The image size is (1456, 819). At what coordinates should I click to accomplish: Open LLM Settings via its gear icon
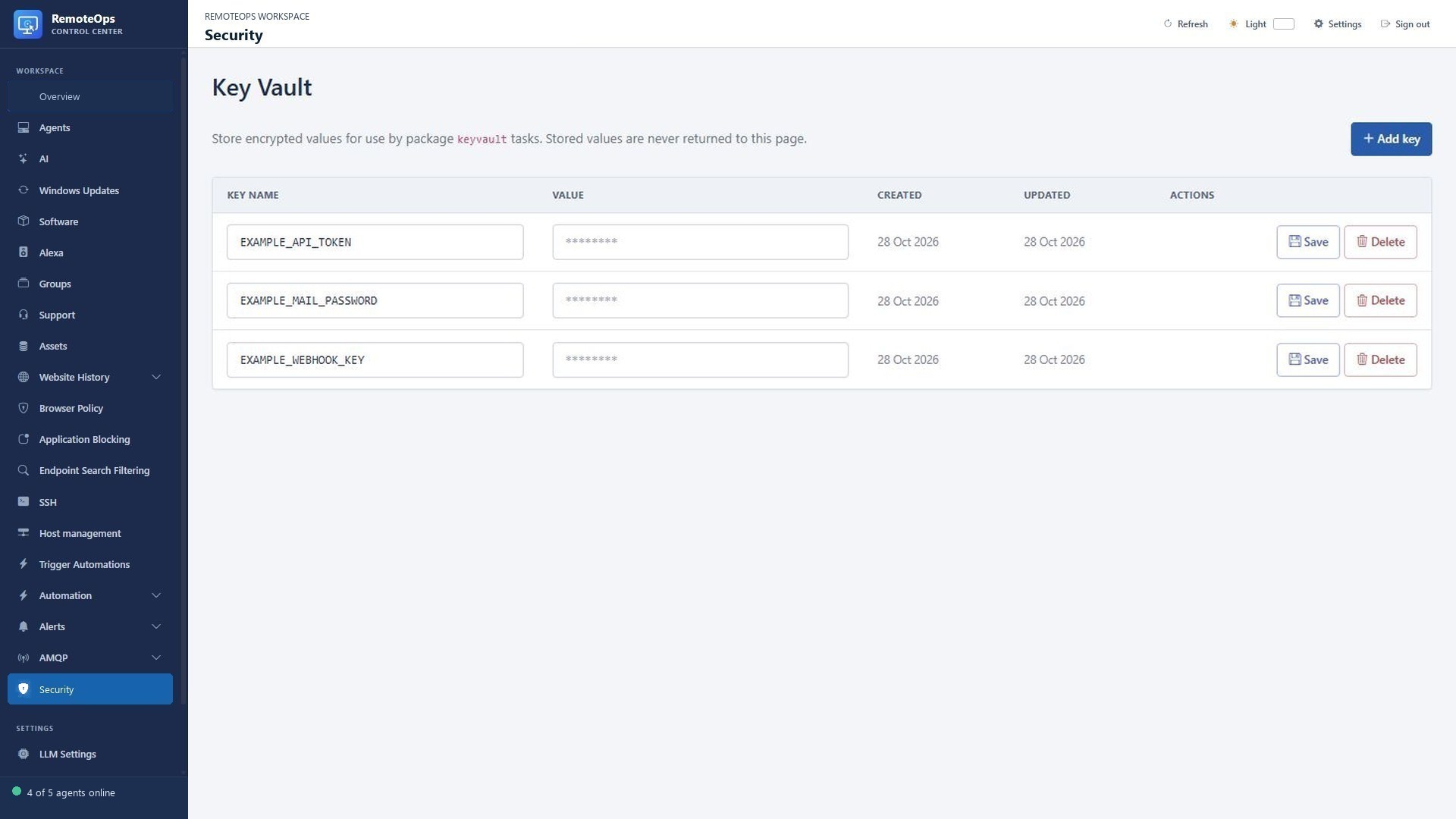[x=24, y=754]
